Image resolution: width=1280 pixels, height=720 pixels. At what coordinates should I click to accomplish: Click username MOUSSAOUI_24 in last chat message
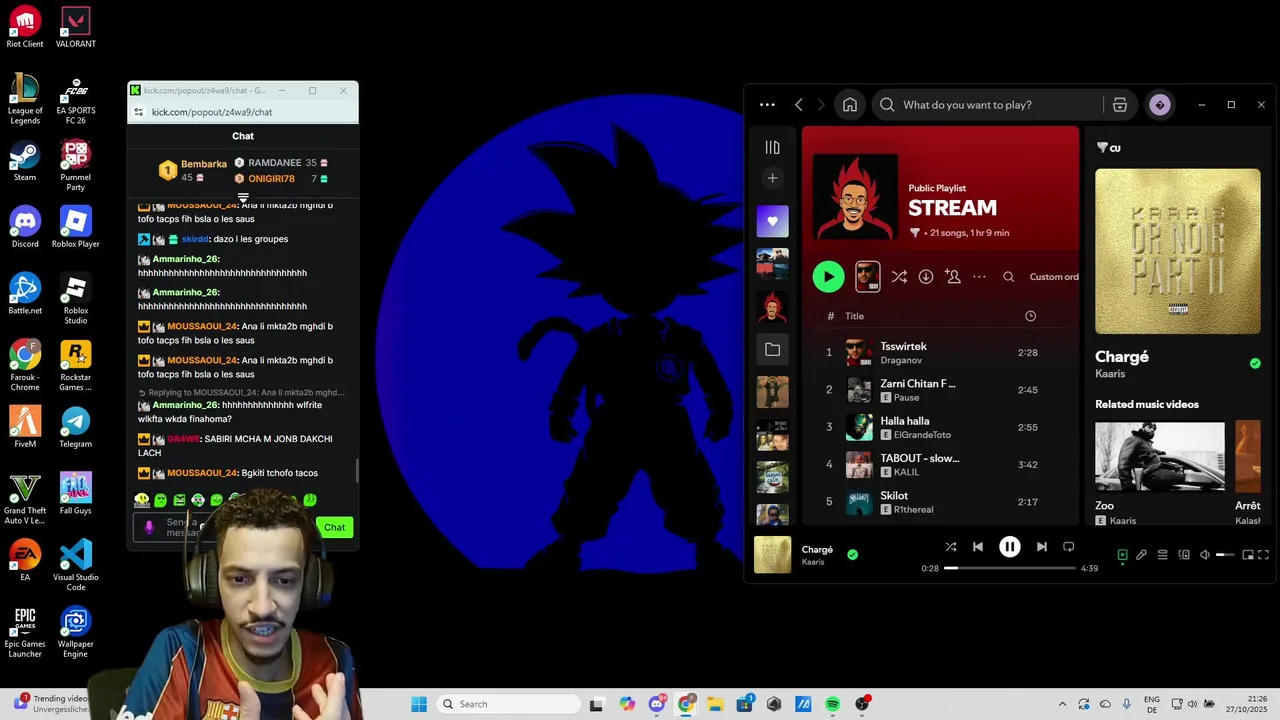pos(202,473)
